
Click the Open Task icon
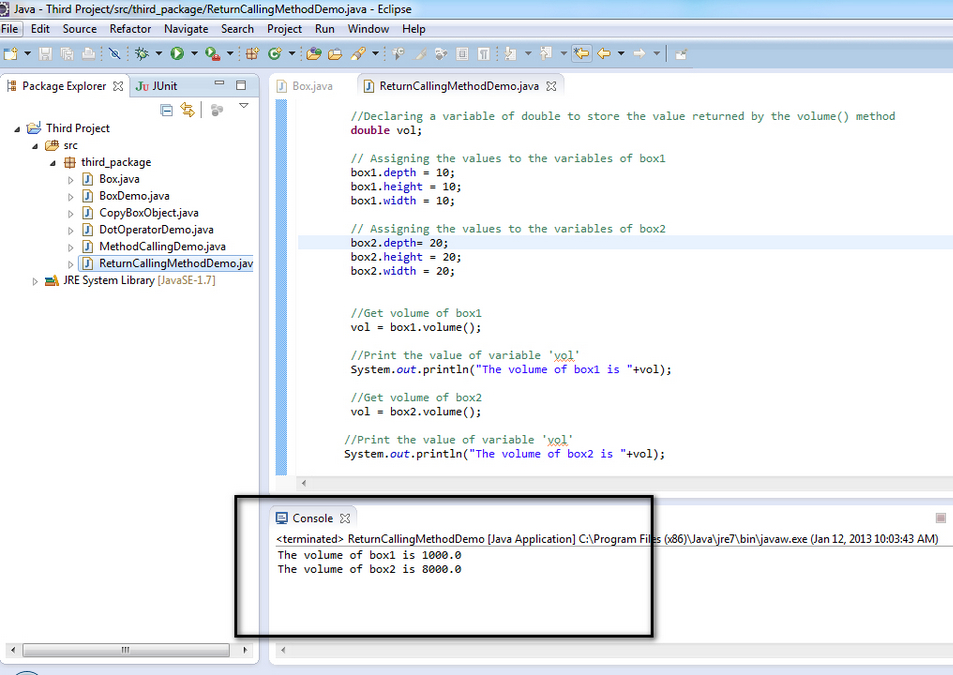[x=335, y=54]
